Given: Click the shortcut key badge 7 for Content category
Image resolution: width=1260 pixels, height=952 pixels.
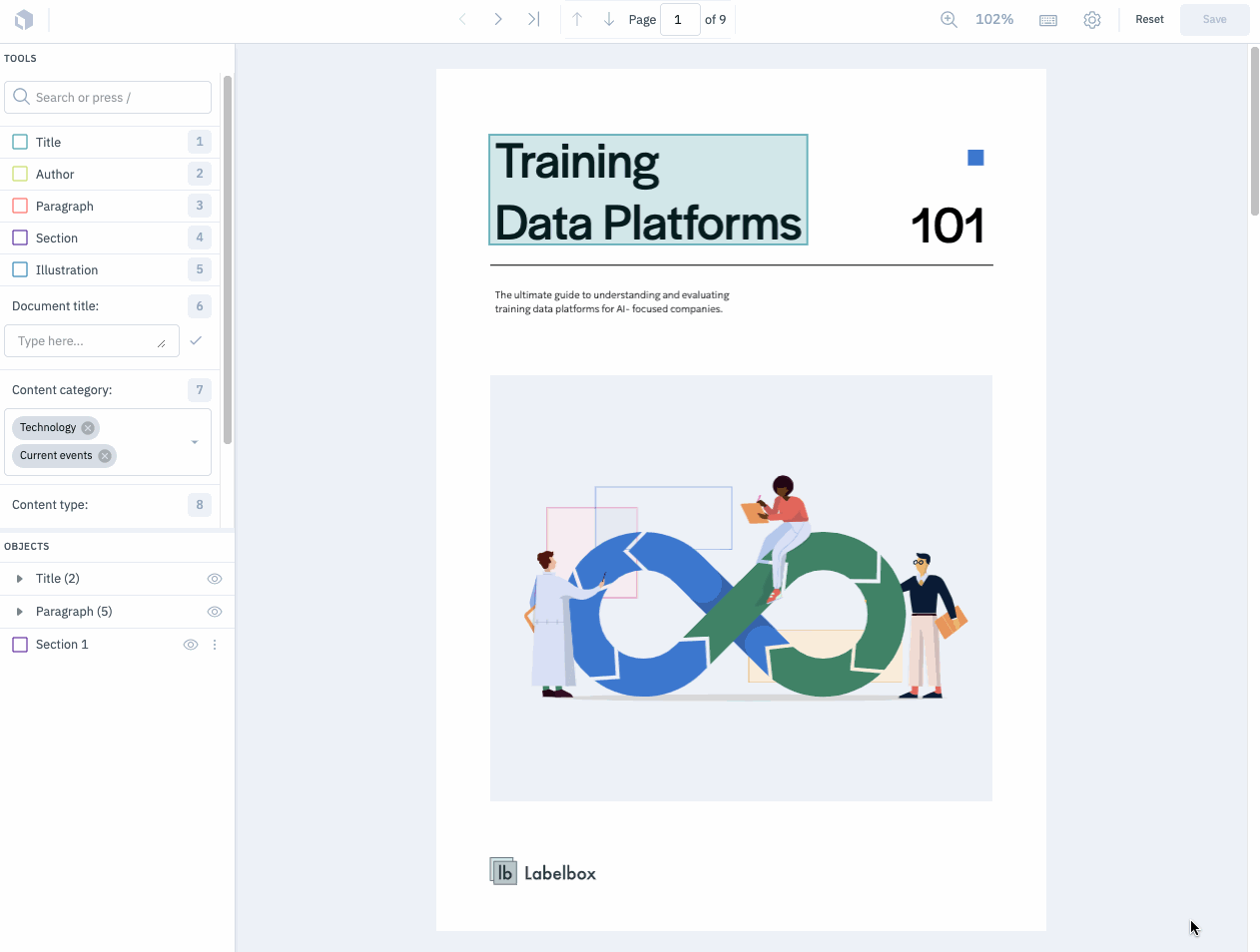Looking at the screenshot, I should pos(200,390).
